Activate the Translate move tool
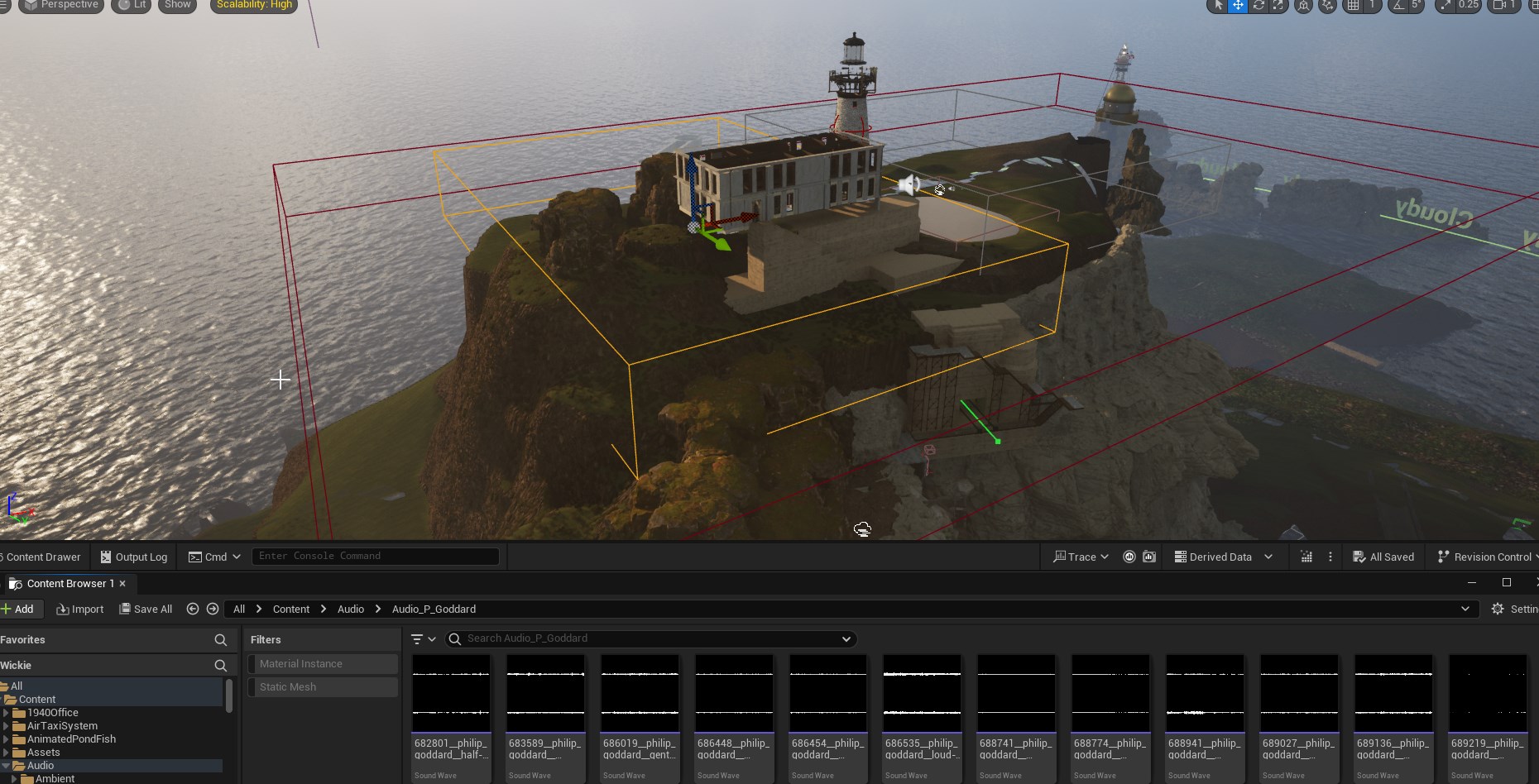 pos(1238,5)
